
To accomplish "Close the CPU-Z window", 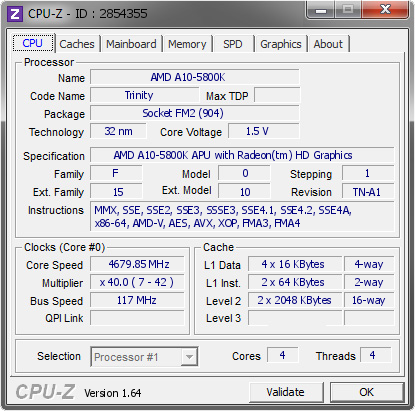I will point(385,10).
